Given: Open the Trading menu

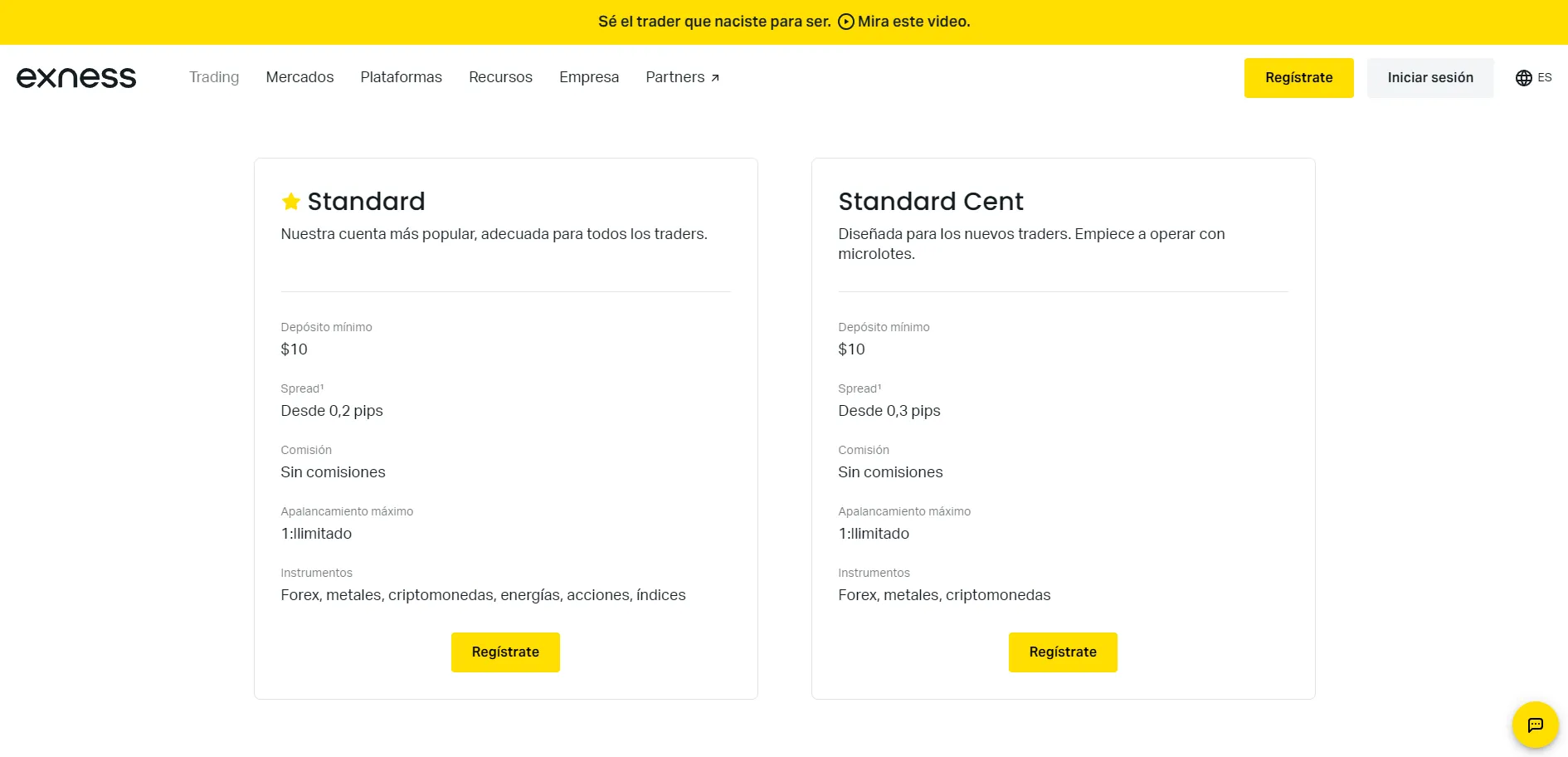Looking at the screenshot, I should coord(214,77).
